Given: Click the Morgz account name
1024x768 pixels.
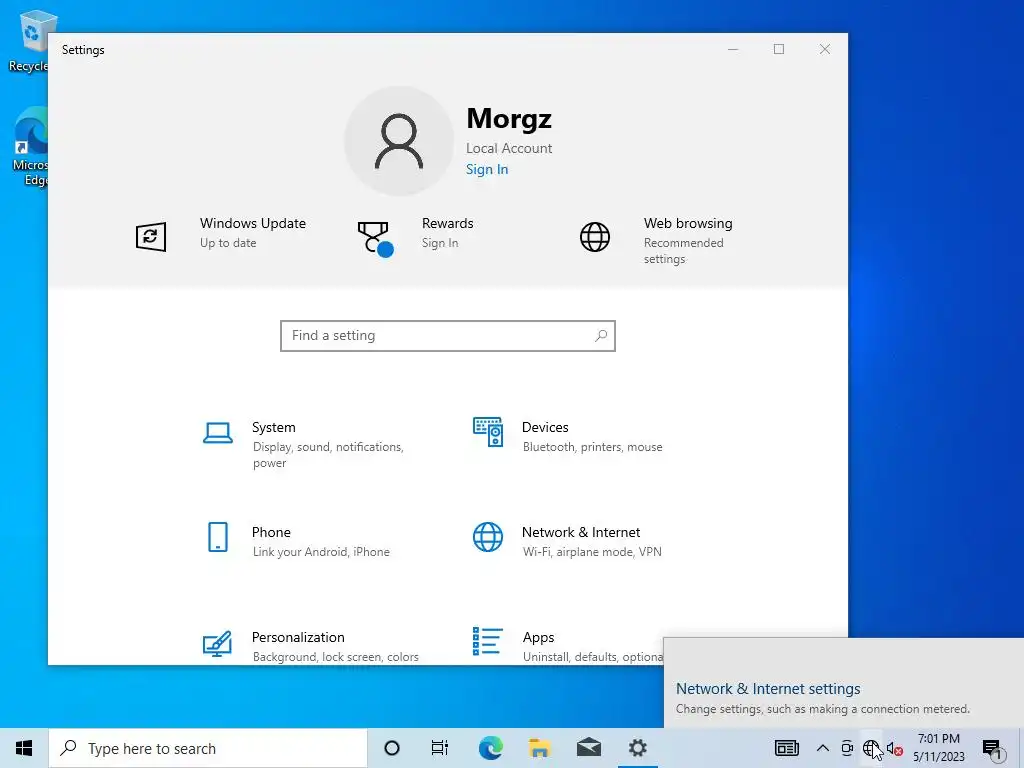Looking at the screenshot, I should (x=509, y=118).
